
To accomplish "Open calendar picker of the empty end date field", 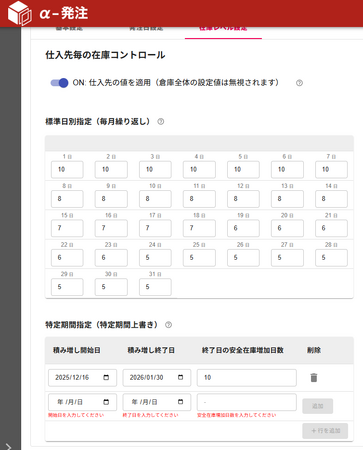I will tap(180, 402).
